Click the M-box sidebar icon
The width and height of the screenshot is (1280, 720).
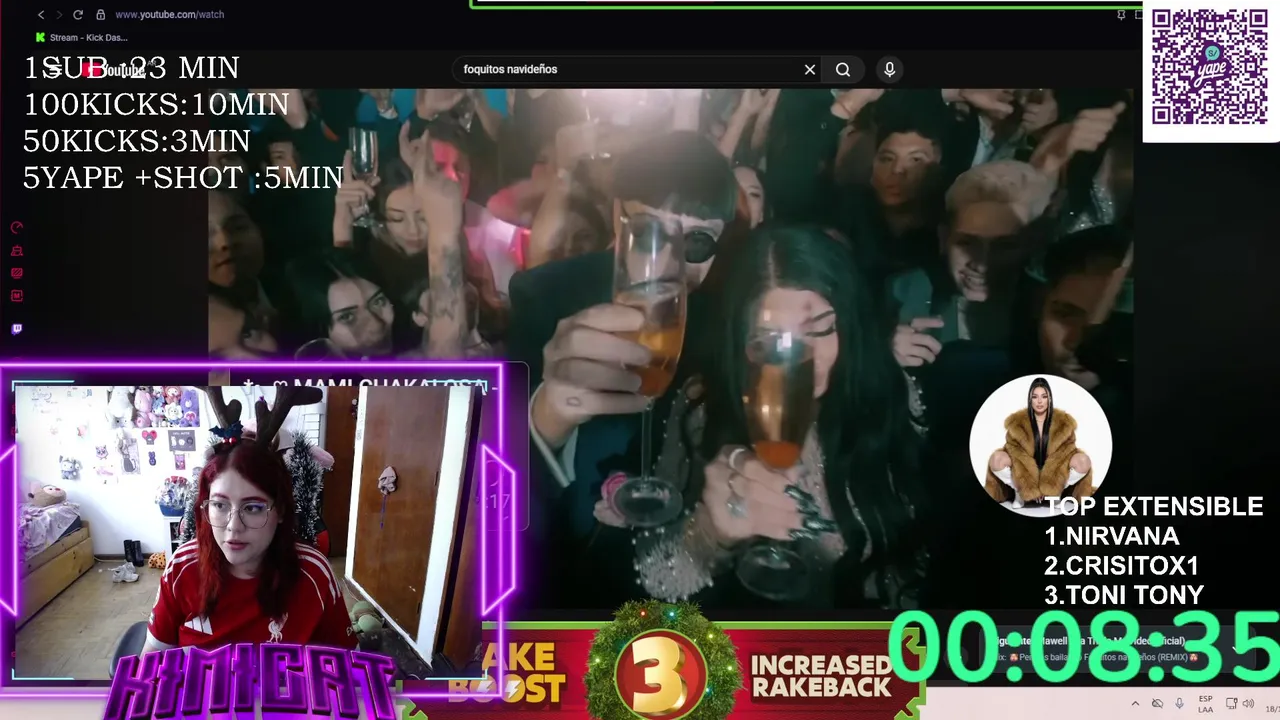point(16,296)
